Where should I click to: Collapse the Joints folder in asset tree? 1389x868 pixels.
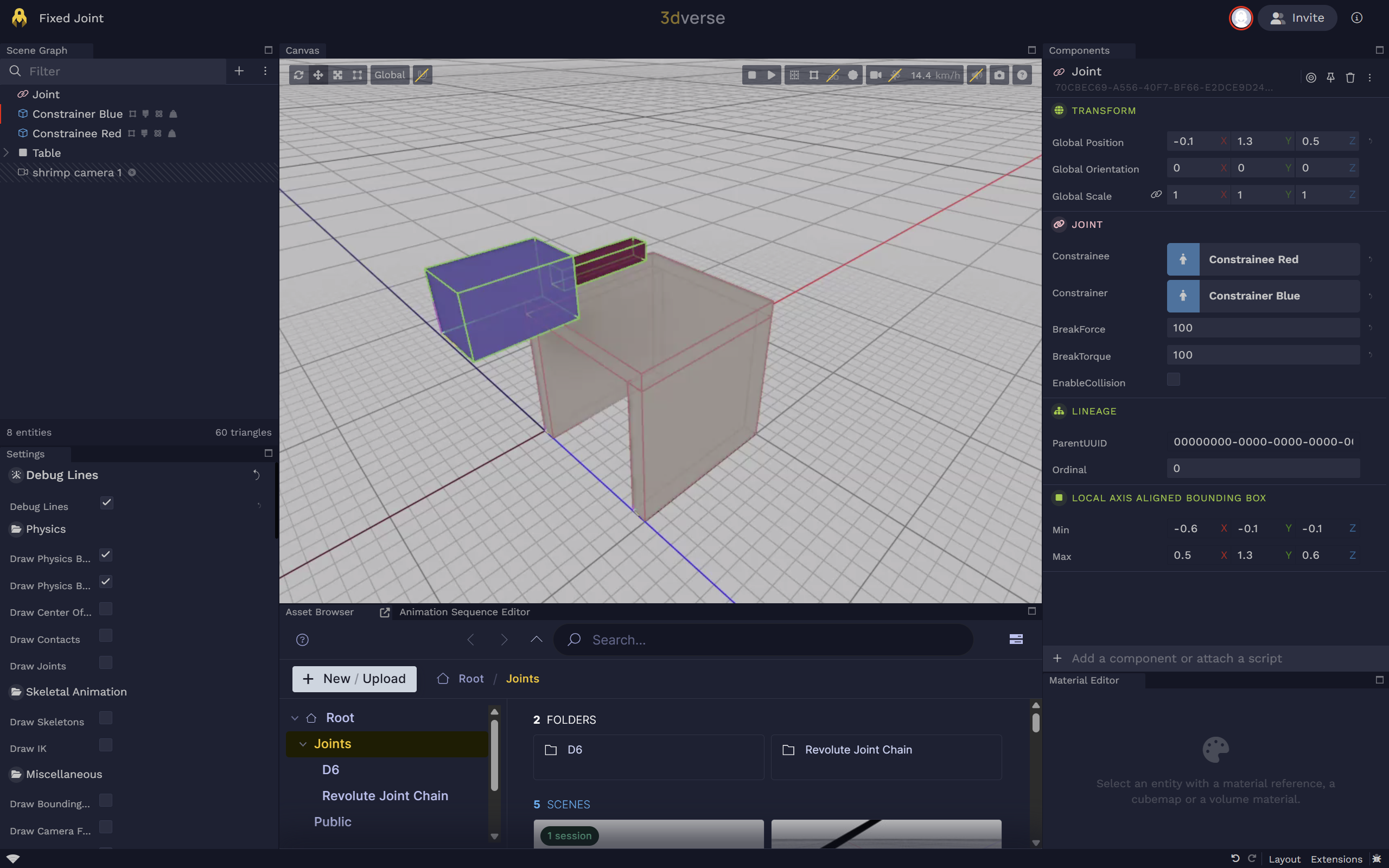coord(303,744)
